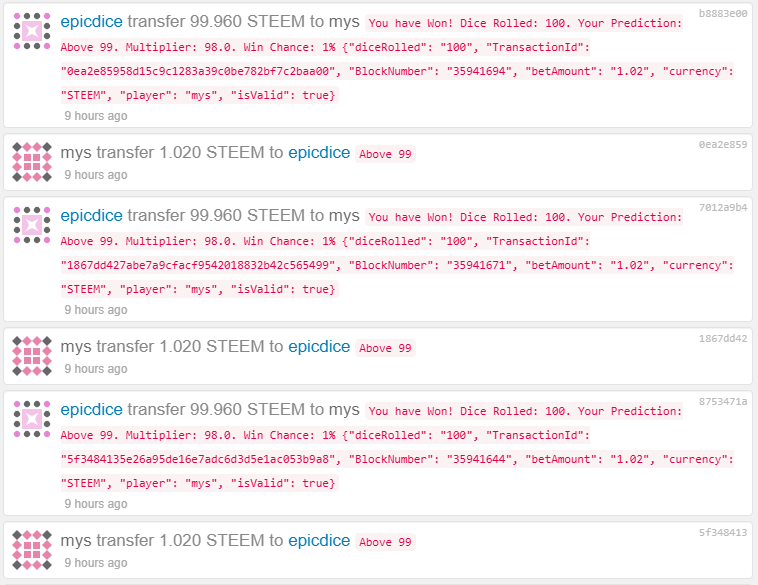Open transaction ID 8753471a
The height and width of the screenshot is (585, 758).
pos(723,401)
